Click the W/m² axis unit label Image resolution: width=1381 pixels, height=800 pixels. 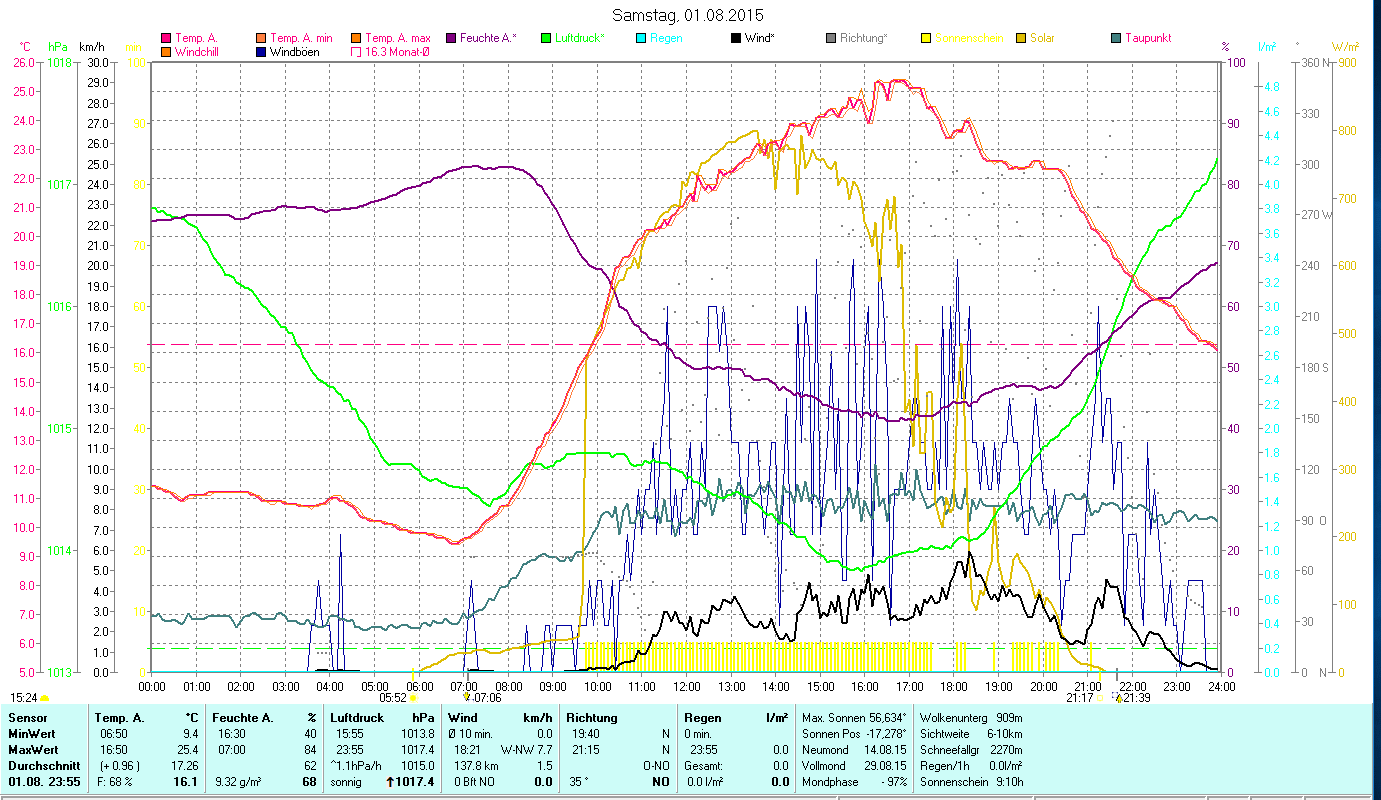1344,47
